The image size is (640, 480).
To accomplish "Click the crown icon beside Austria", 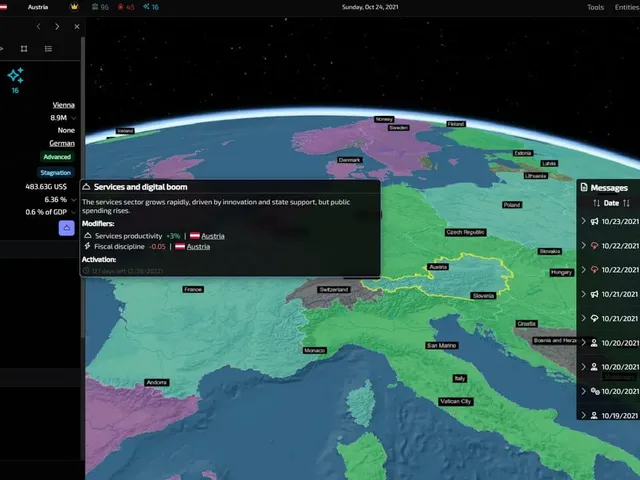I will pyautogui.click(x=74, y=7).
